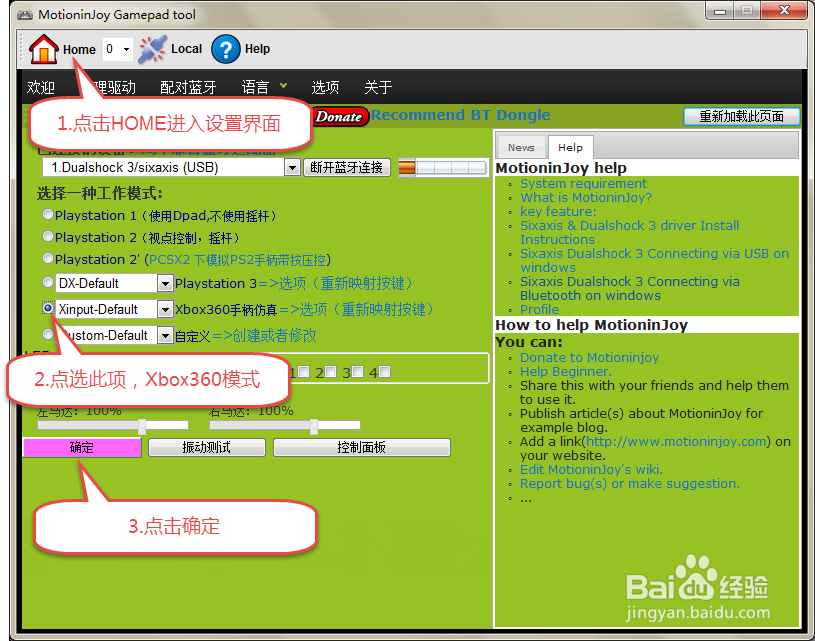Click the 断开蓝牙连接 disconnect button
The image size is (815, 641).
tap(347, 167)
